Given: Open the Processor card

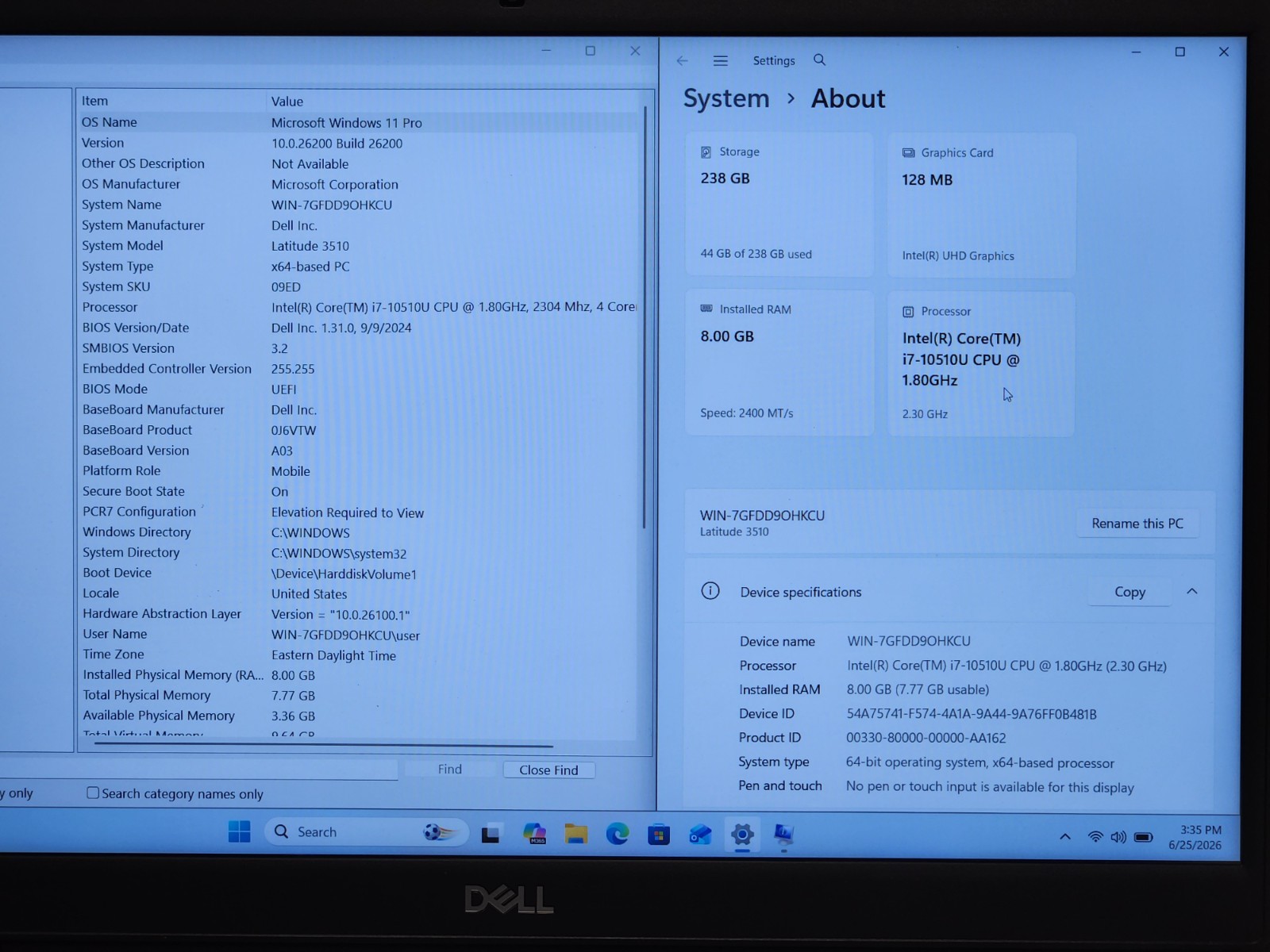Looking at the screenshot, I should 981,363.
